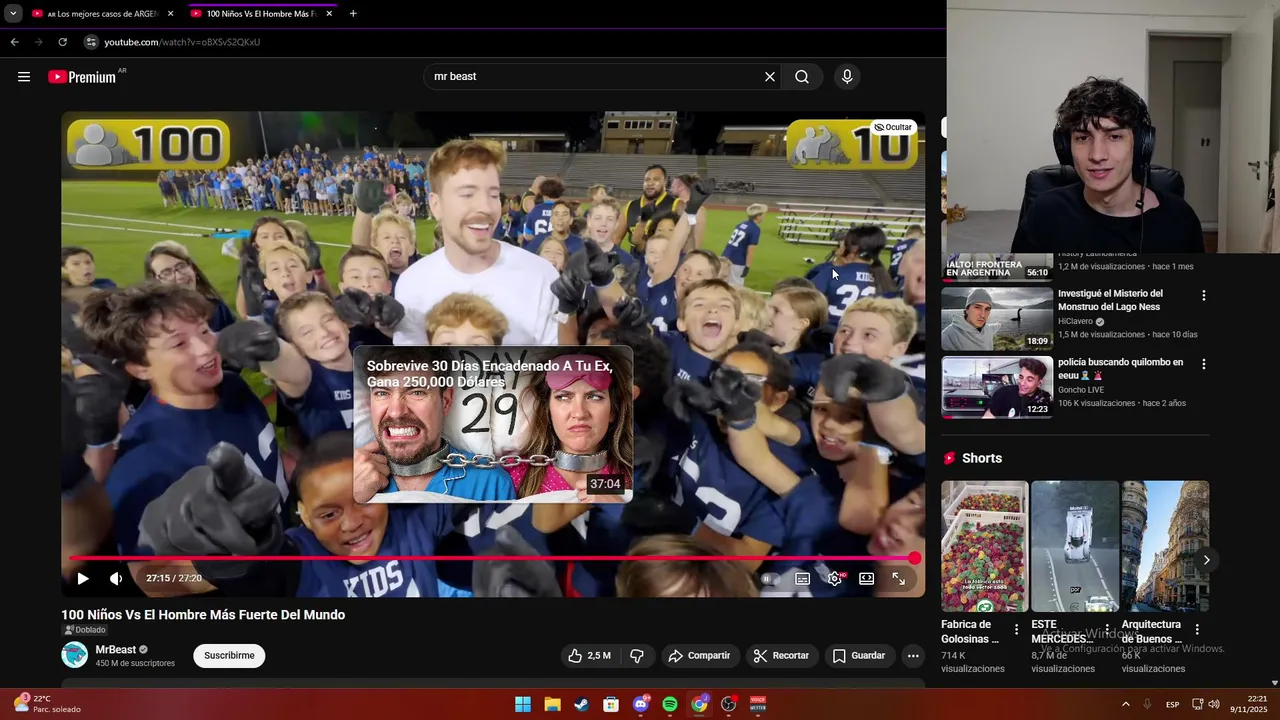Close the 'Los mejores casos' tab

tap(170, 14)
